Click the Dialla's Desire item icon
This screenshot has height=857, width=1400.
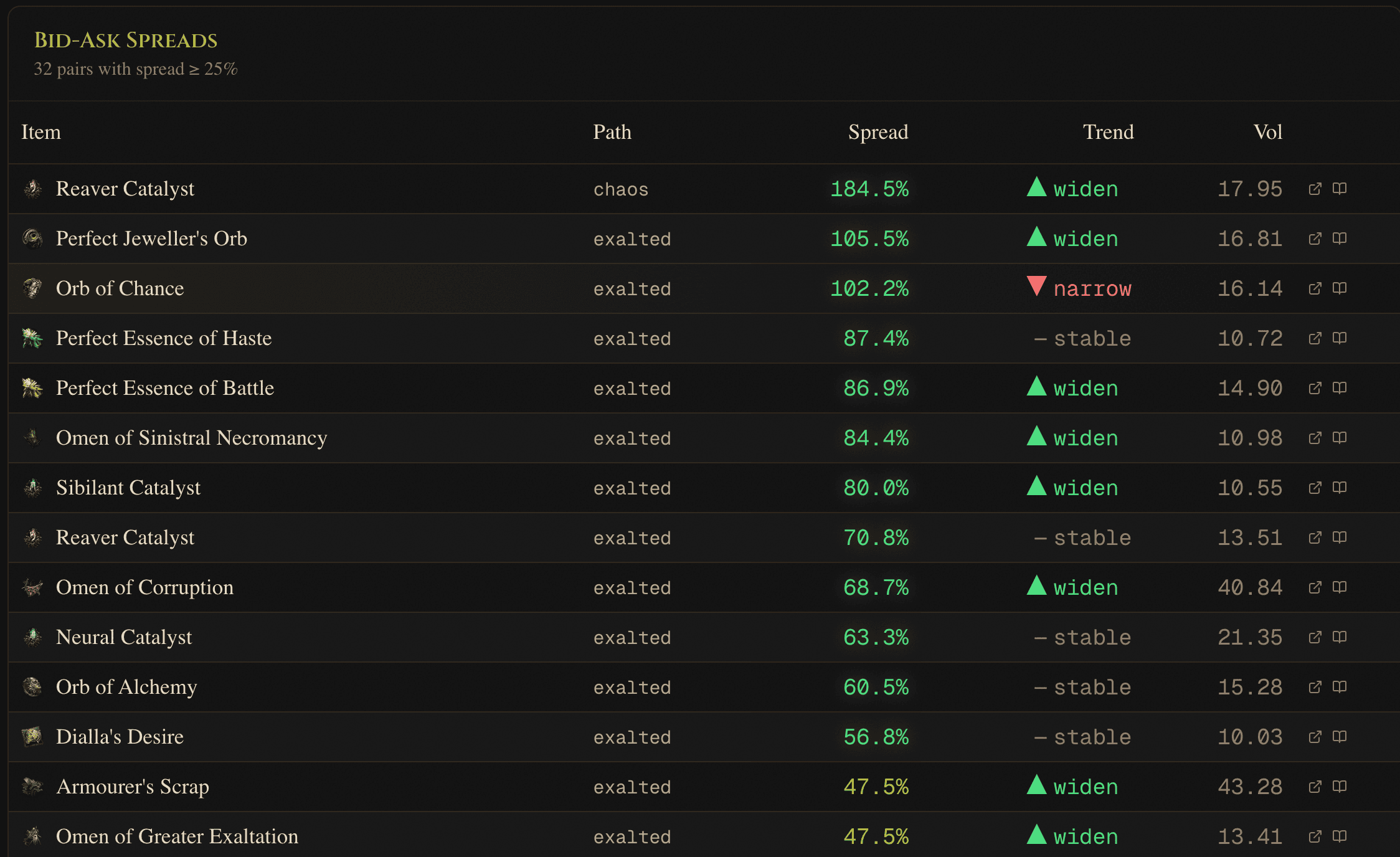[x=32, y=737]
